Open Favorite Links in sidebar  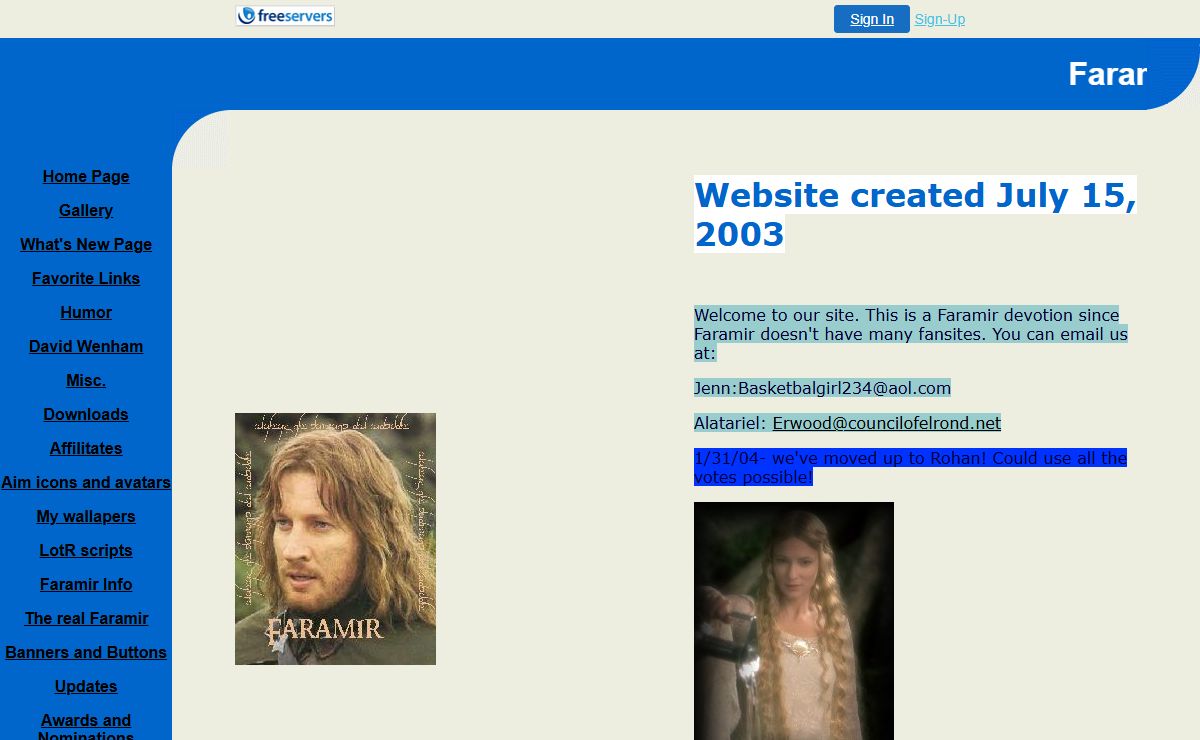pyautogui.click(x=86, y=279)
